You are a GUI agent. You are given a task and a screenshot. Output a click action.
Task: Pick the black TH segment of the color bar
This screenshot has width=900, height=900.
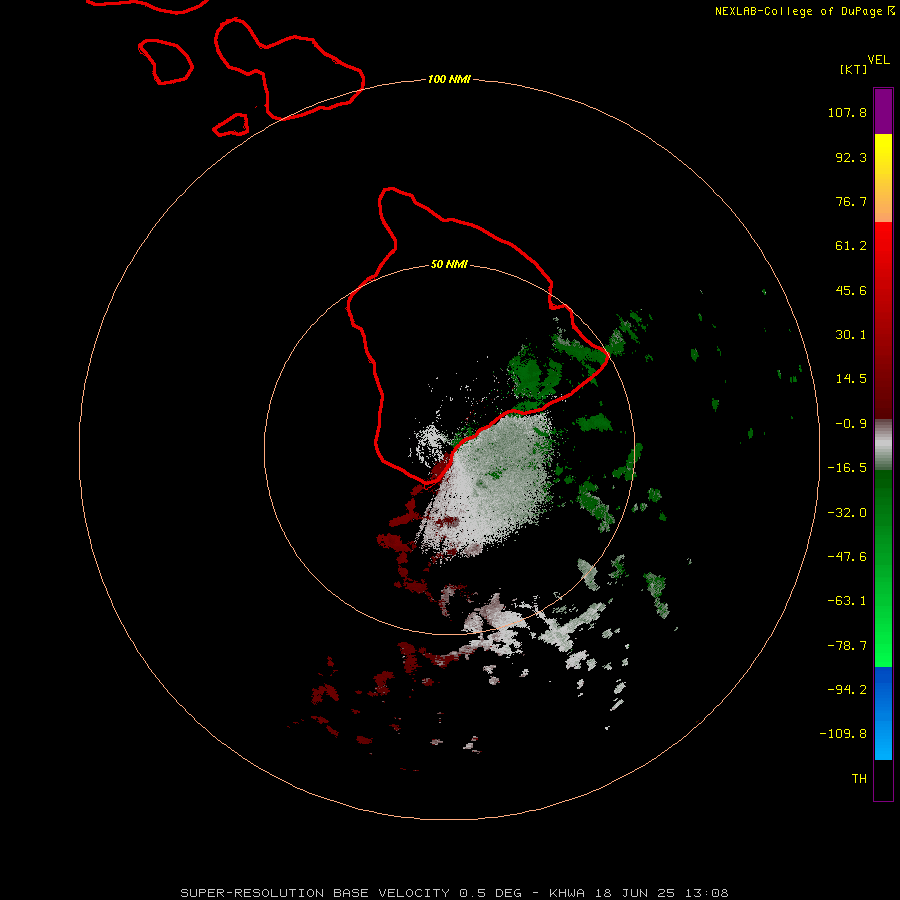(883, 780)
